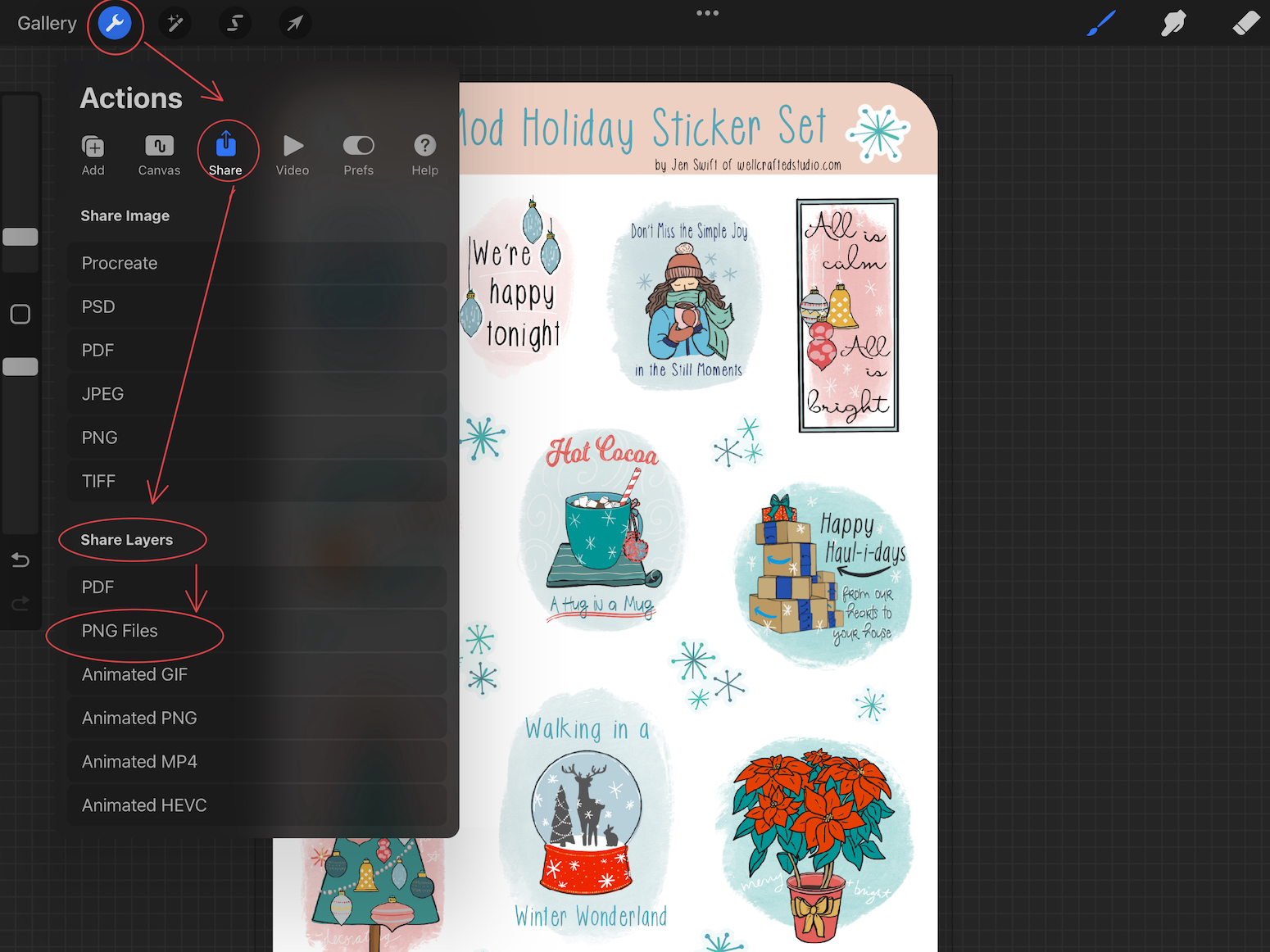The image size is (1270, 952).
Task: Open the Actions wrench menu
Action: pyautogui.click(x=115, y=23)
